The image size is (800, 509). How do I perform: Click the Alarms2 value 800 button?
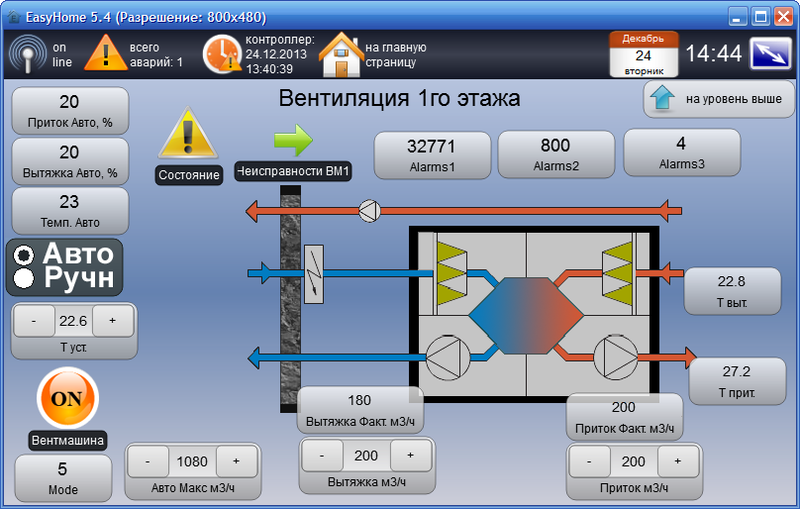tap(555, 155)
